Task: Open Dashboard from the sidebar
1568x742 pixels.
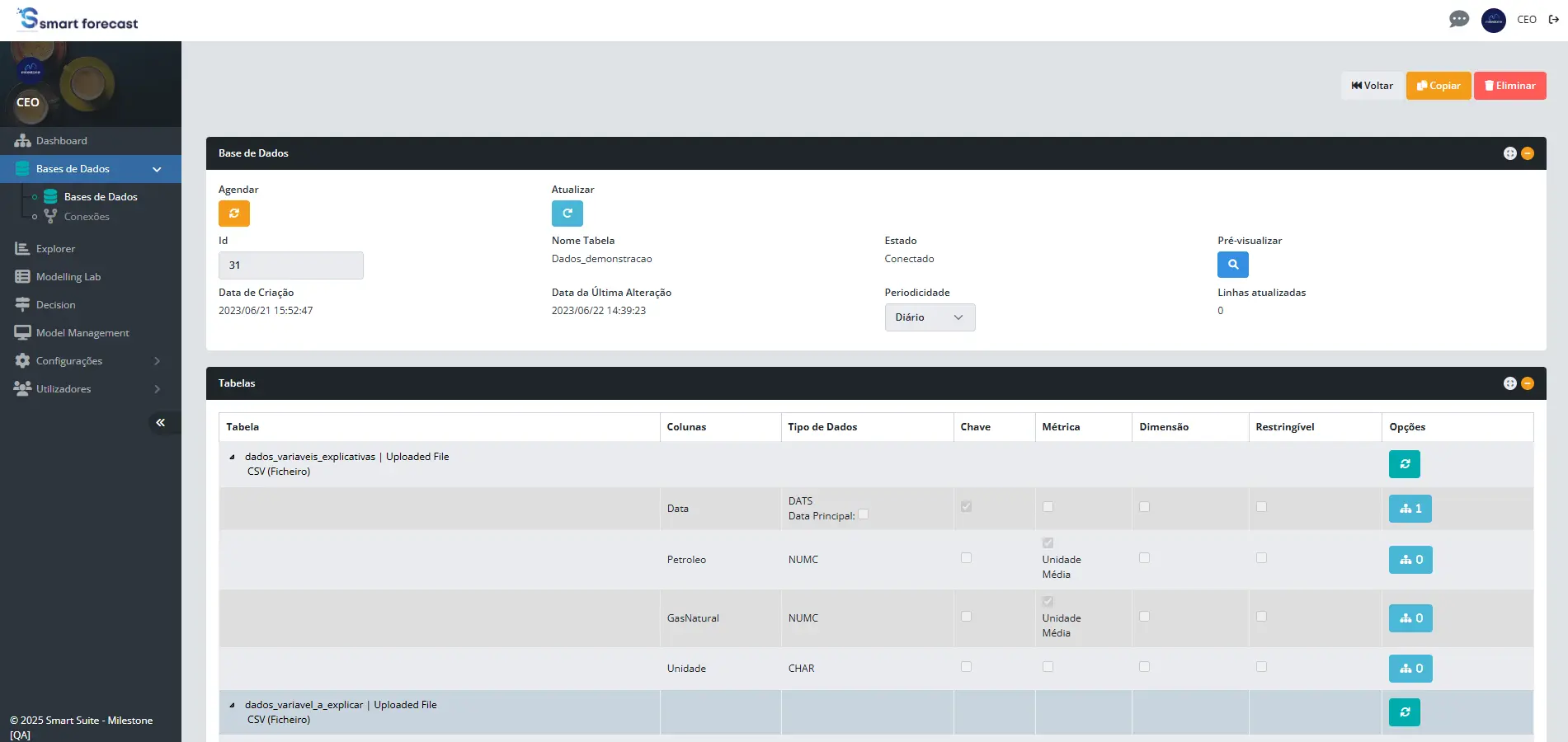Action: click(61, 140)
